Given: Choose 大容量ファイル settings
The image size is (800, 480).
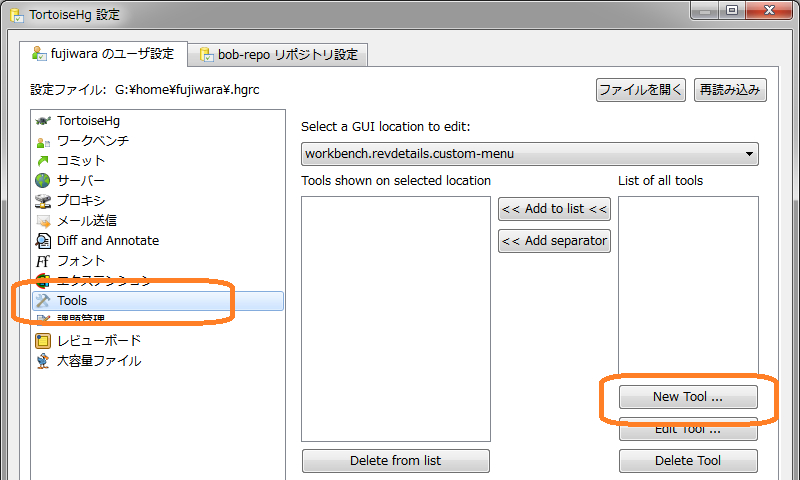Looking at the screenshot, I should click(x=158, y=361).
